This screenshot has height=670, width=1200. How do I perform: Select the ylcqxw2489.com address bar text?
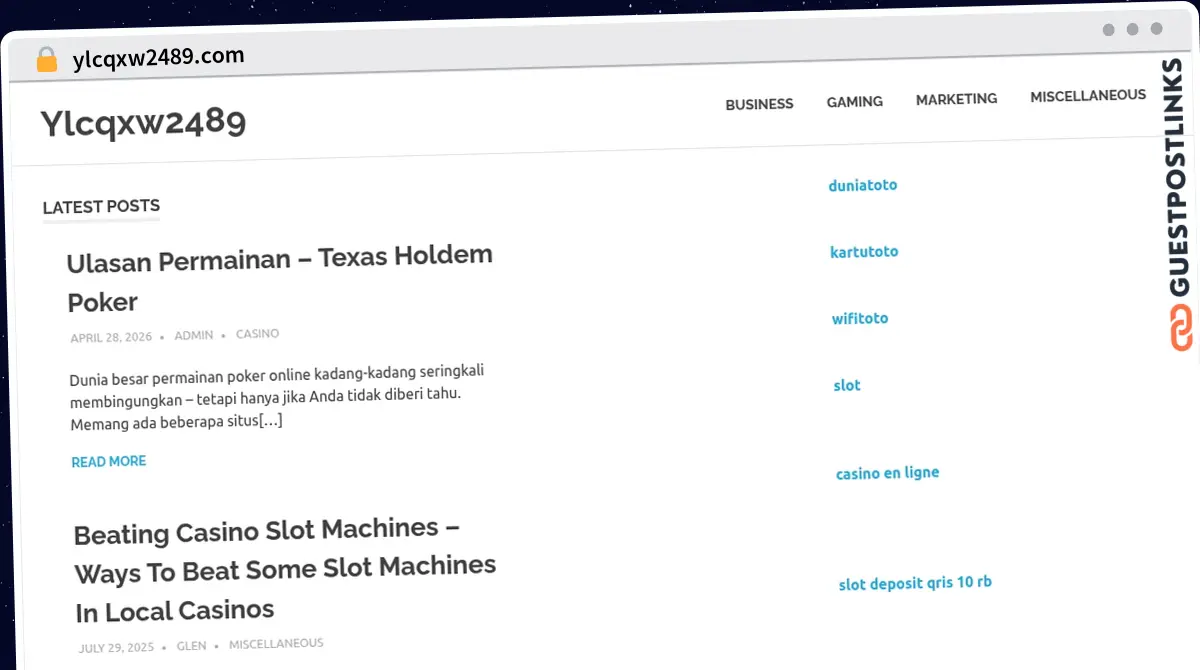coord(158,57)
